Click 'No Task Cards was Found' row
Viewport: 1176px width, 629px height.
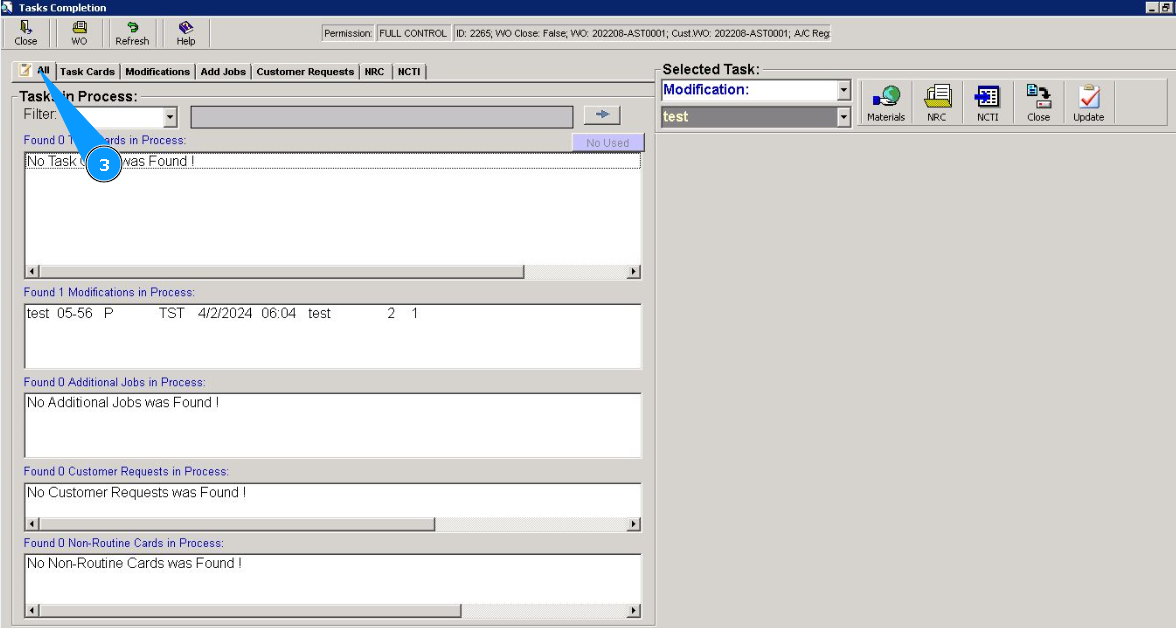(x=332, y=161)
